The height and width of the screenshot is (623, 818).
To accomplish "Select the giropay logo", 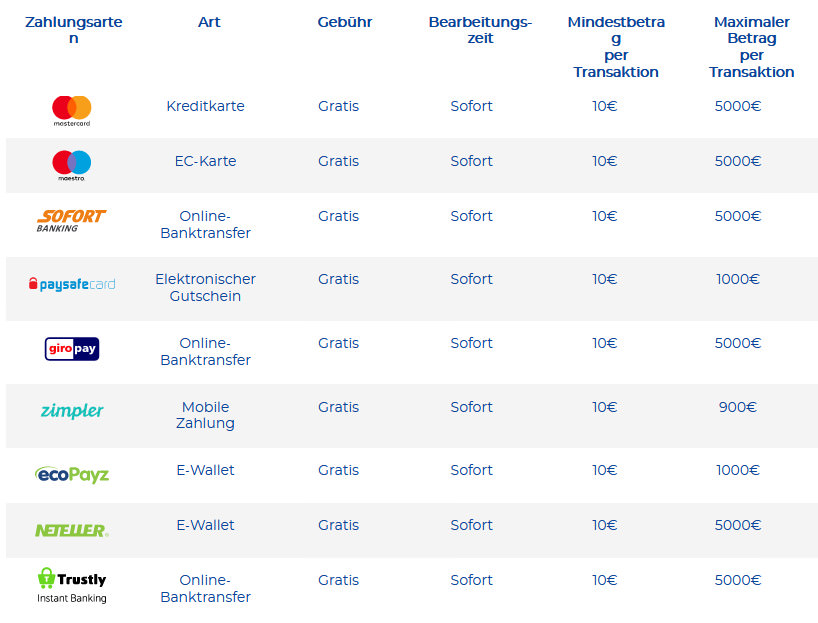I will tap(72, 349).
